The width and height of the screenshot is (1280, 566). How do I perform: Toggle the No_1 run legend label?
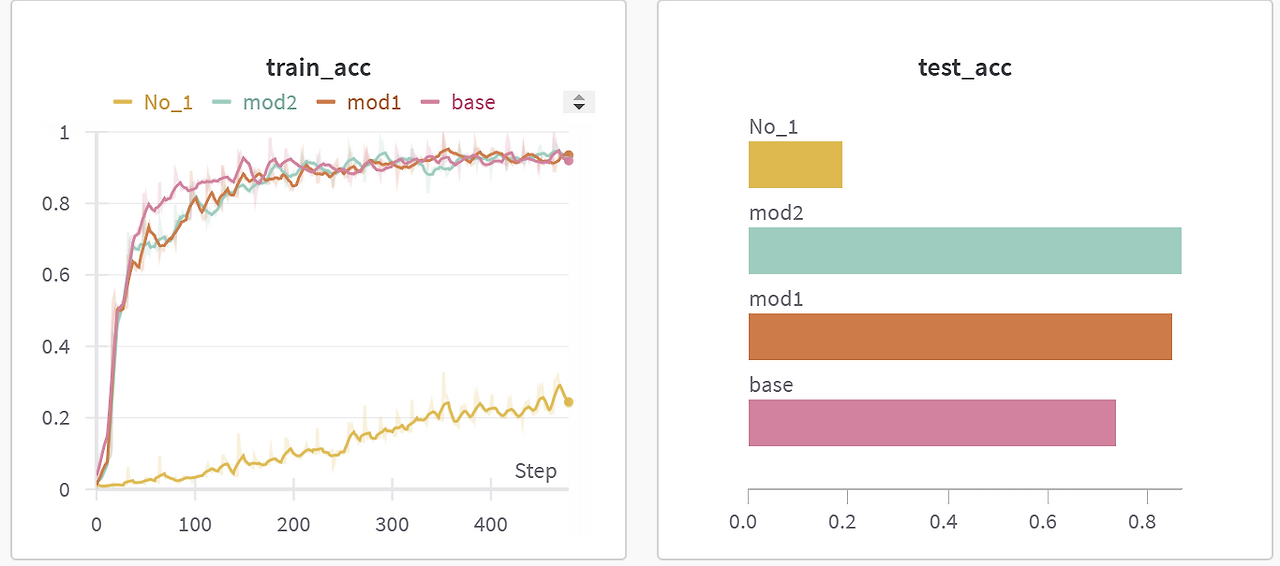[168, 102]
